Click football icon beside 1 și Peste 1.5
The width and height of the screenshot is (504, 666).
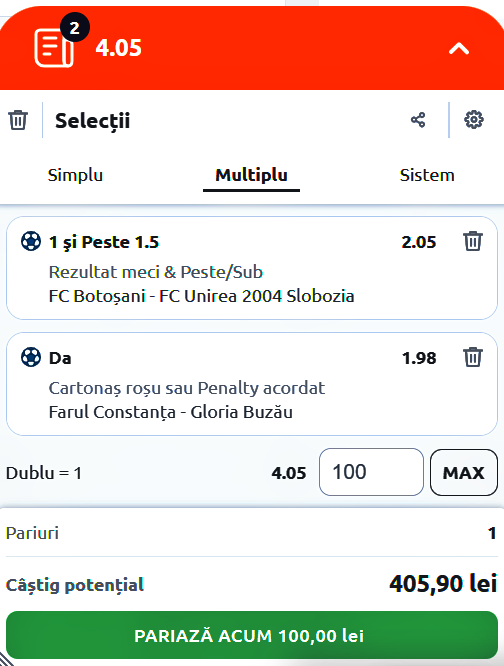(x=31, y=242)
